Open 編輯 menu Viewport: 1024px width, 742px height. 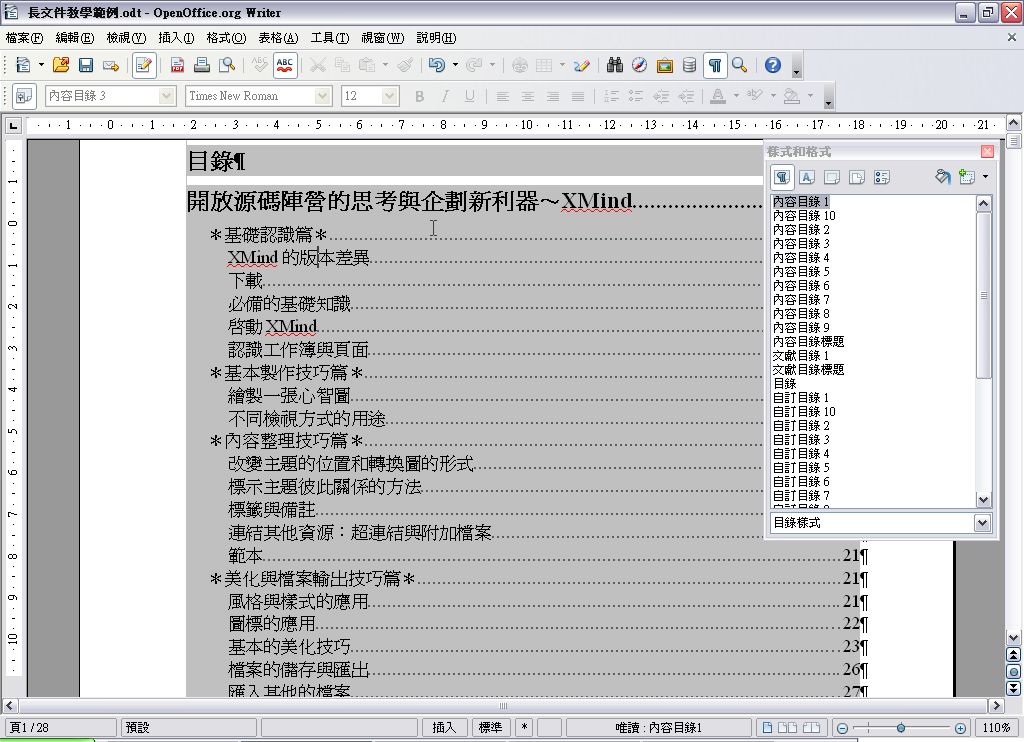pos(74,38)
